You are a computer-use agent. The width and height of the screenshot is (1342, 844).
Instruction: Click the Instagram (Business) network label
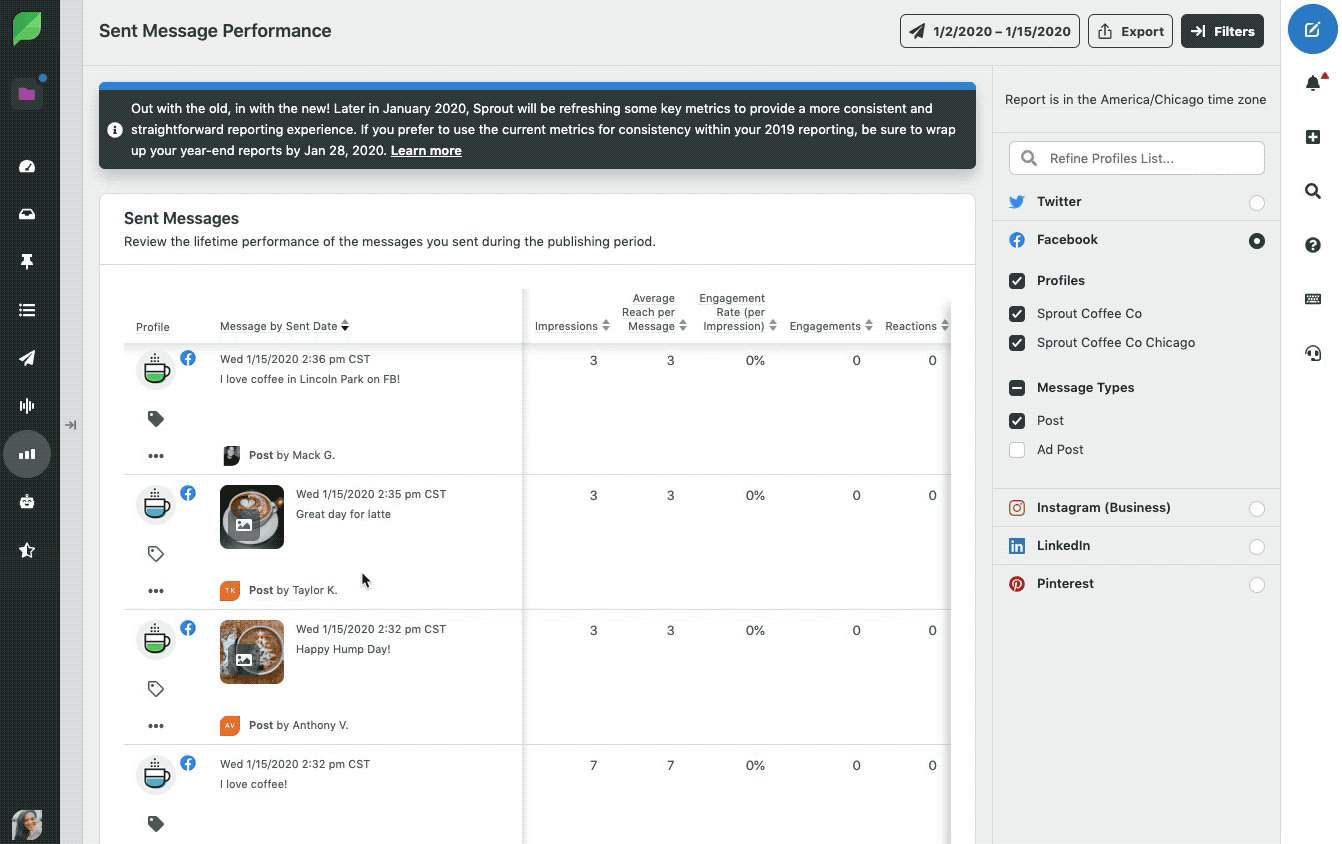(1103, 507)
